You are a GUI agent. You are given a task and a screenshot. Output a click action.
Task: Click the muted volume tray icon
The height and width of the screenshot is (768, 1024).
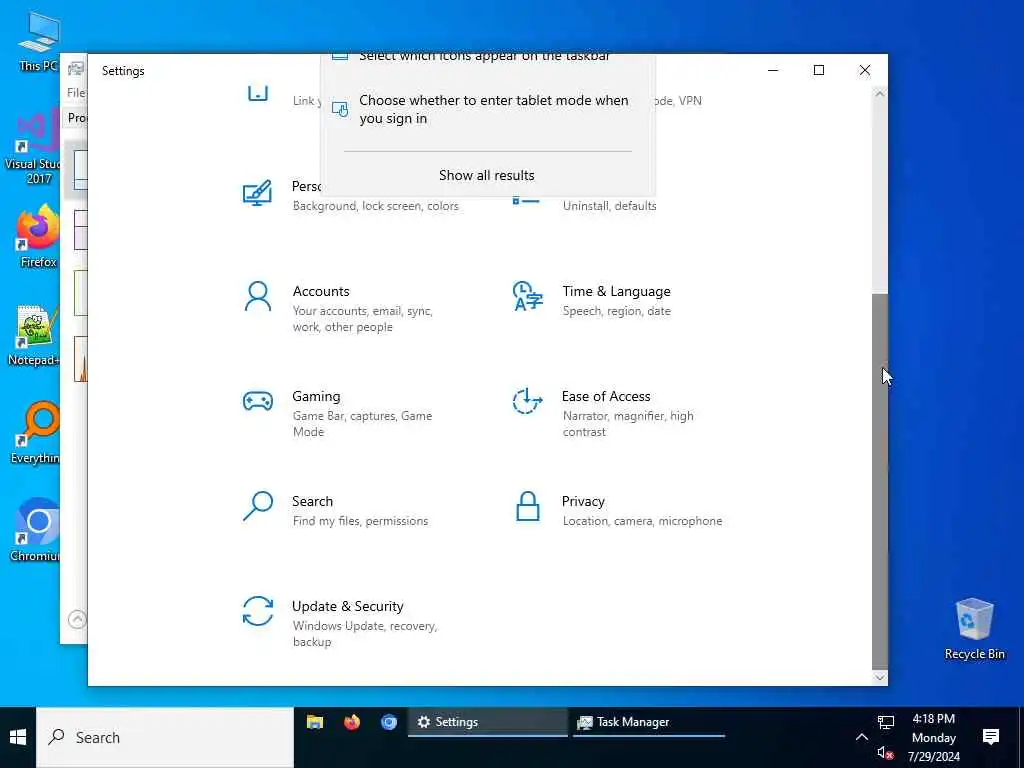[886, 752]
